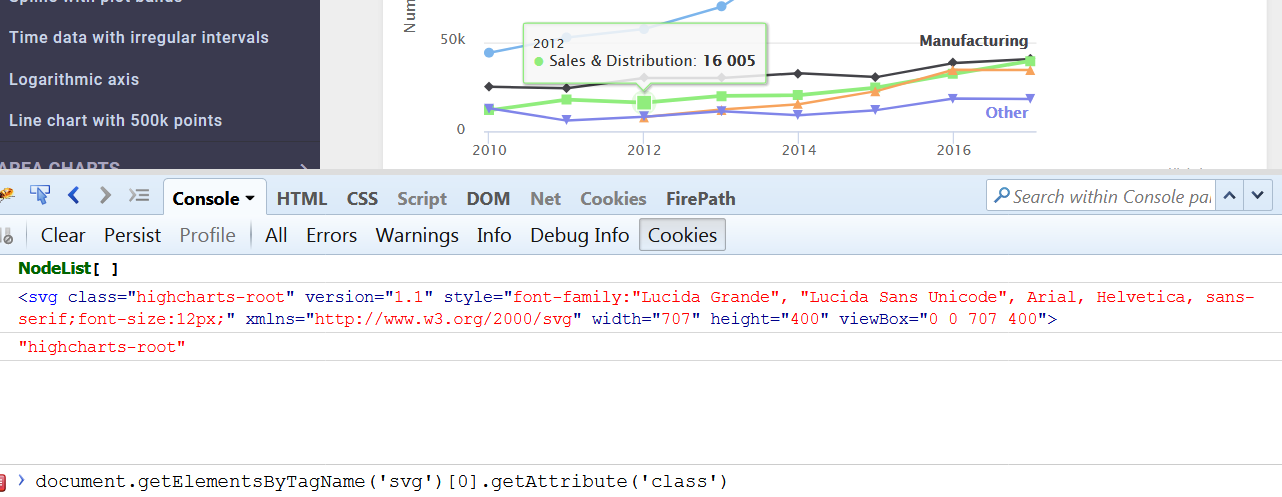Switch to the HTML panel tab
Viewport: 1282px width, 497px height.
(x=302, y=199)
